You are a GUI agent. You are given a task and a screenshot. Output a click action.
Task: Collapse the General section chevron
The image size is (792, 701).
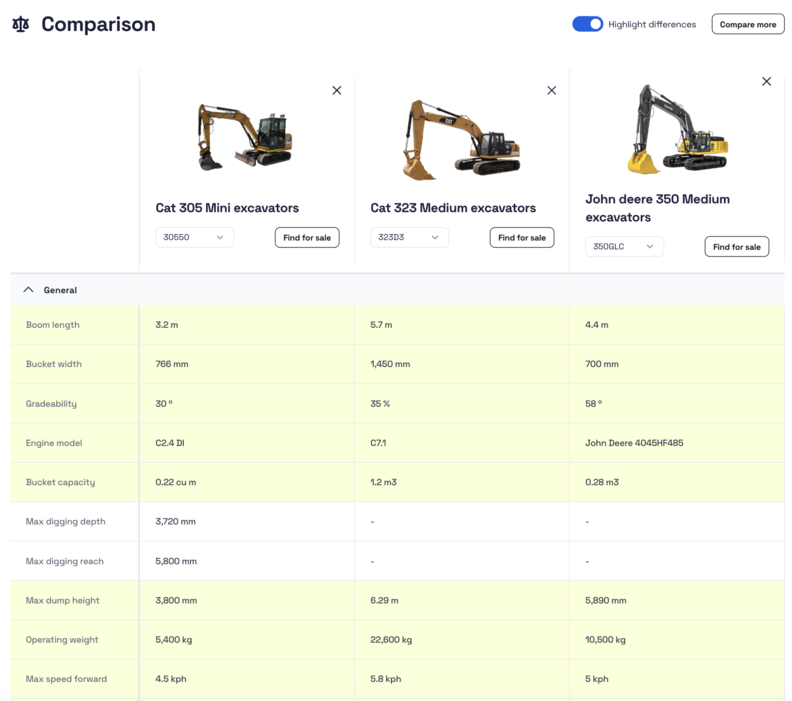coord(28,290)
